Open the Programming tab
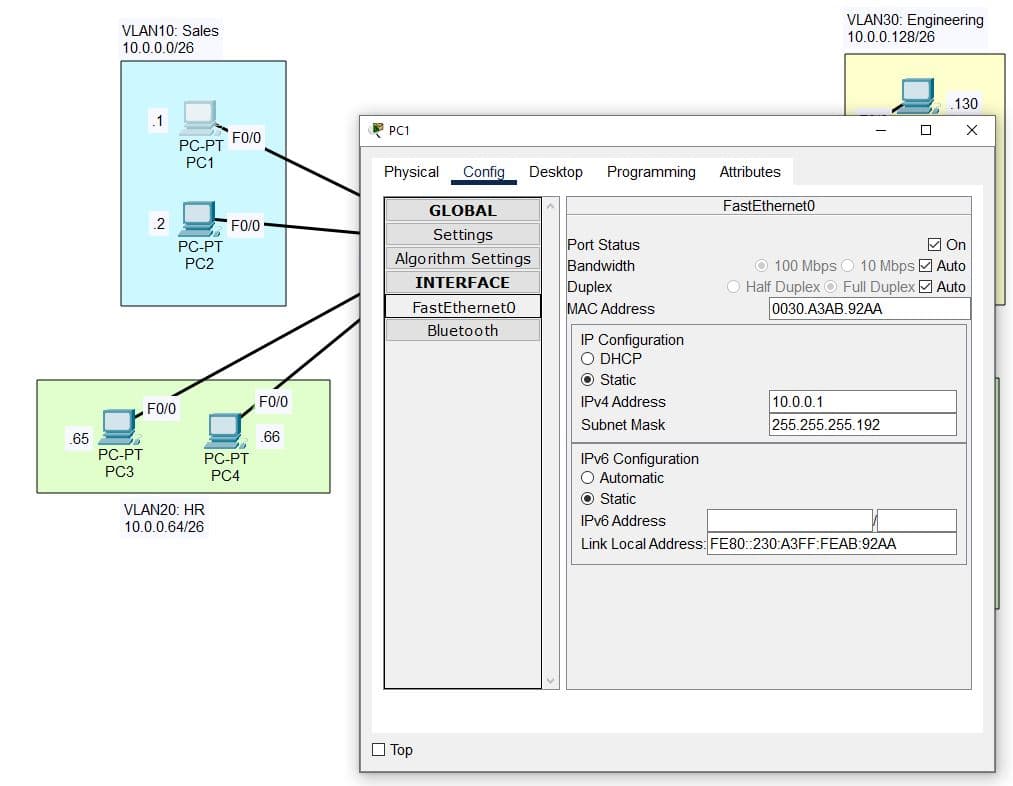This screenshot has width=1013, height=786. [x=651, y=172]
